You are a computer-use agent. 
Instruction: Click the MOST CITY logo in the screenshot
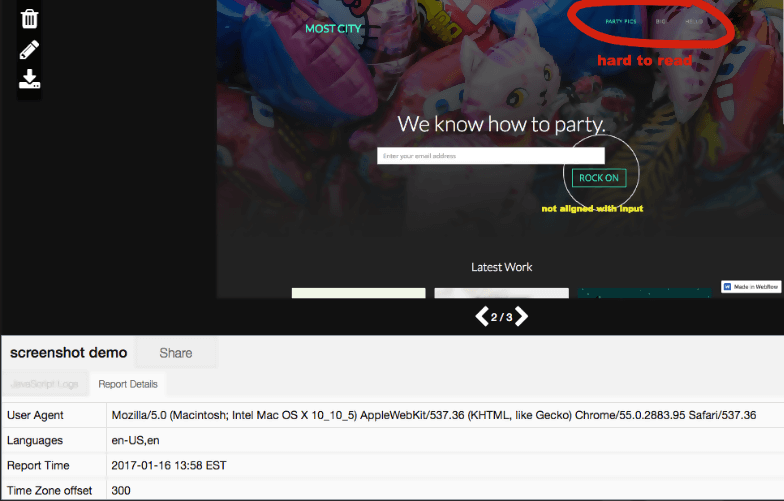click(333, 28)
